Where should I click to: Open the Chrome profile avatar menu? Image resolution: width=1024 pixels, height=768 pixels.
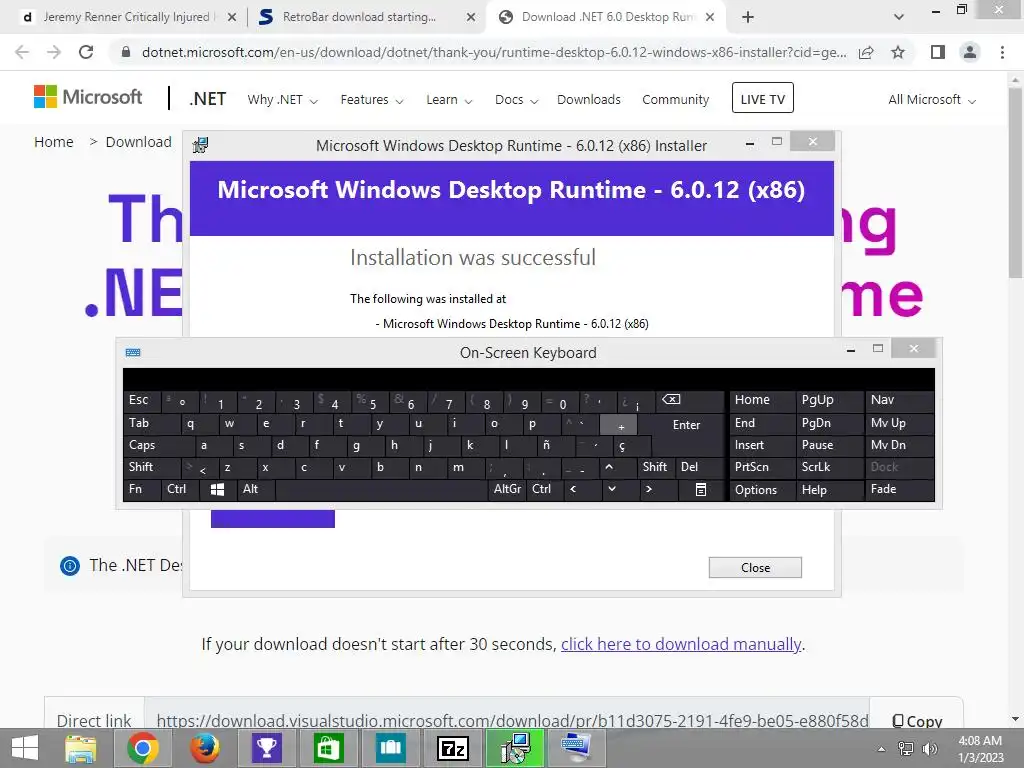coord(970,52)
